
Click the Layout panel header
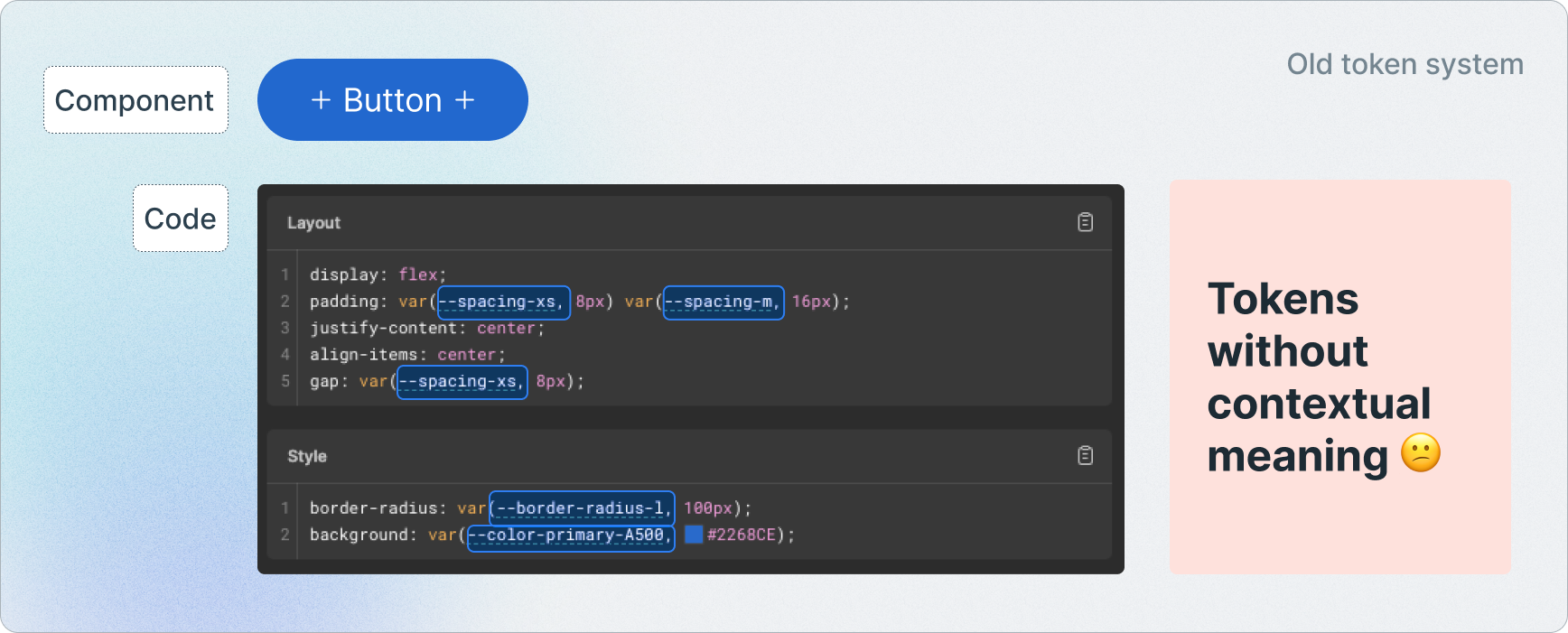click(x=689, y=223)
